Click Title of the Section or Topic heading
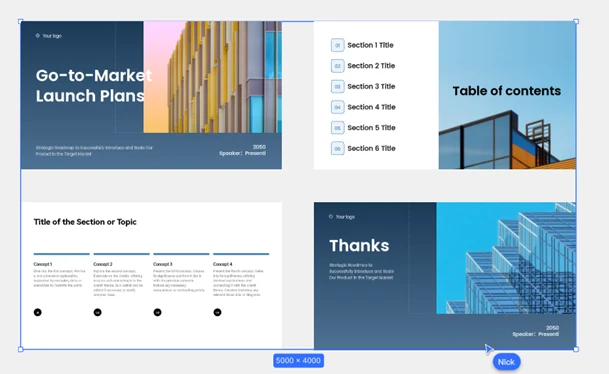The height and width of the screenshot is (374, 609). [x=85, y=222]
